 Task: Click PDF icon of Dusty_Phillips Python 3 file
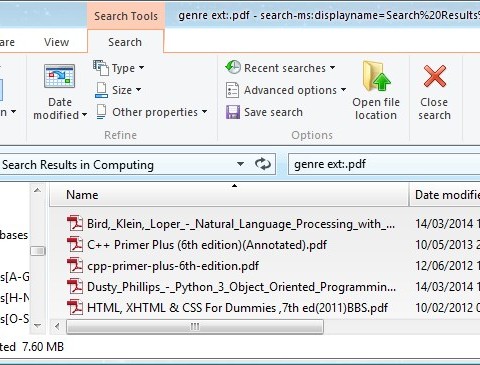click(x=75, y=287)
